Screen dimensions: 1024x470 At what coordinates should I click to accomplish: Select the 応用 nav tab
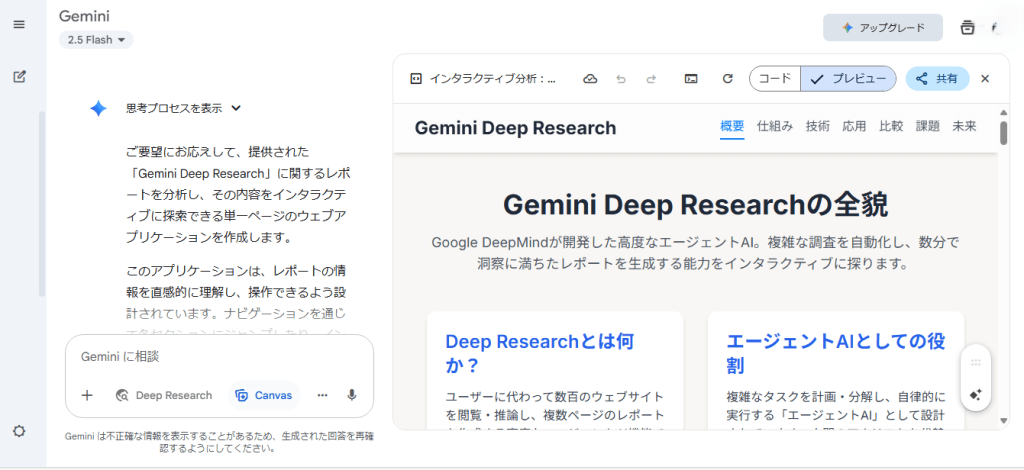(854, 127)
